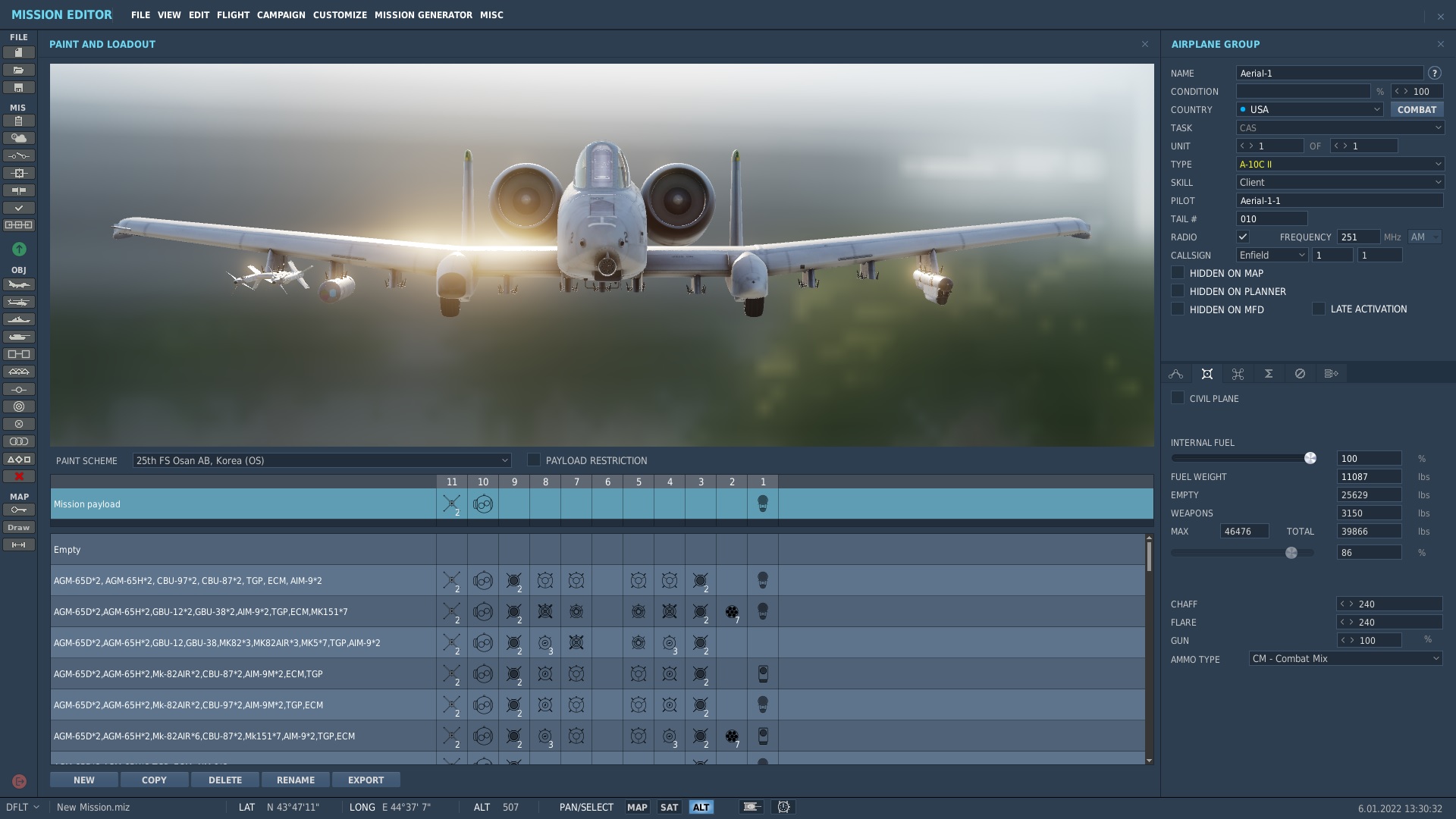Switch to SAT view in the status bar
Viewport: 1456px width, 819px height.
670,807
